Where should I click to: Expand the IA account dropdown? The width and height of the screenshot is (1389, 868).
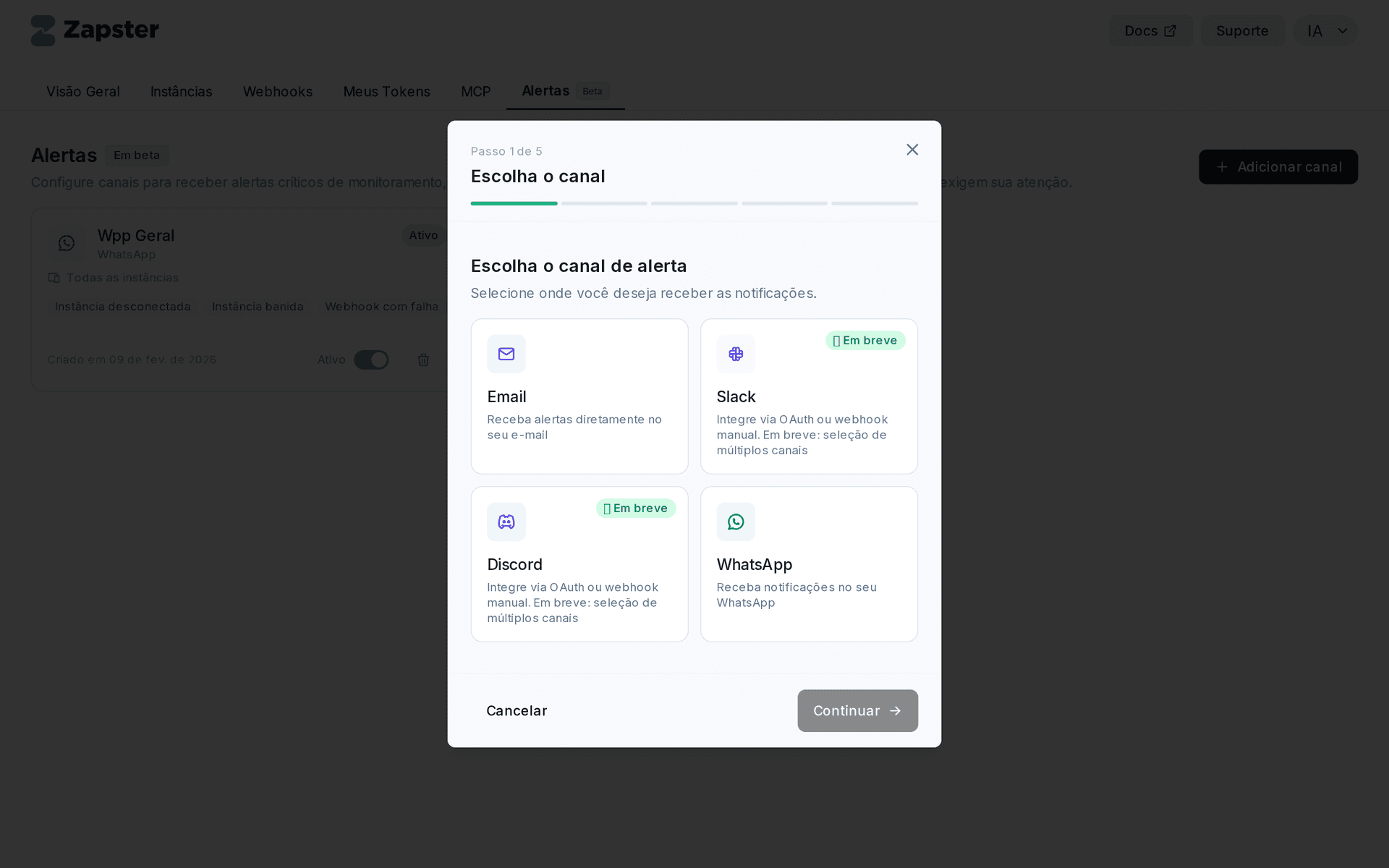pos(1325,30)
